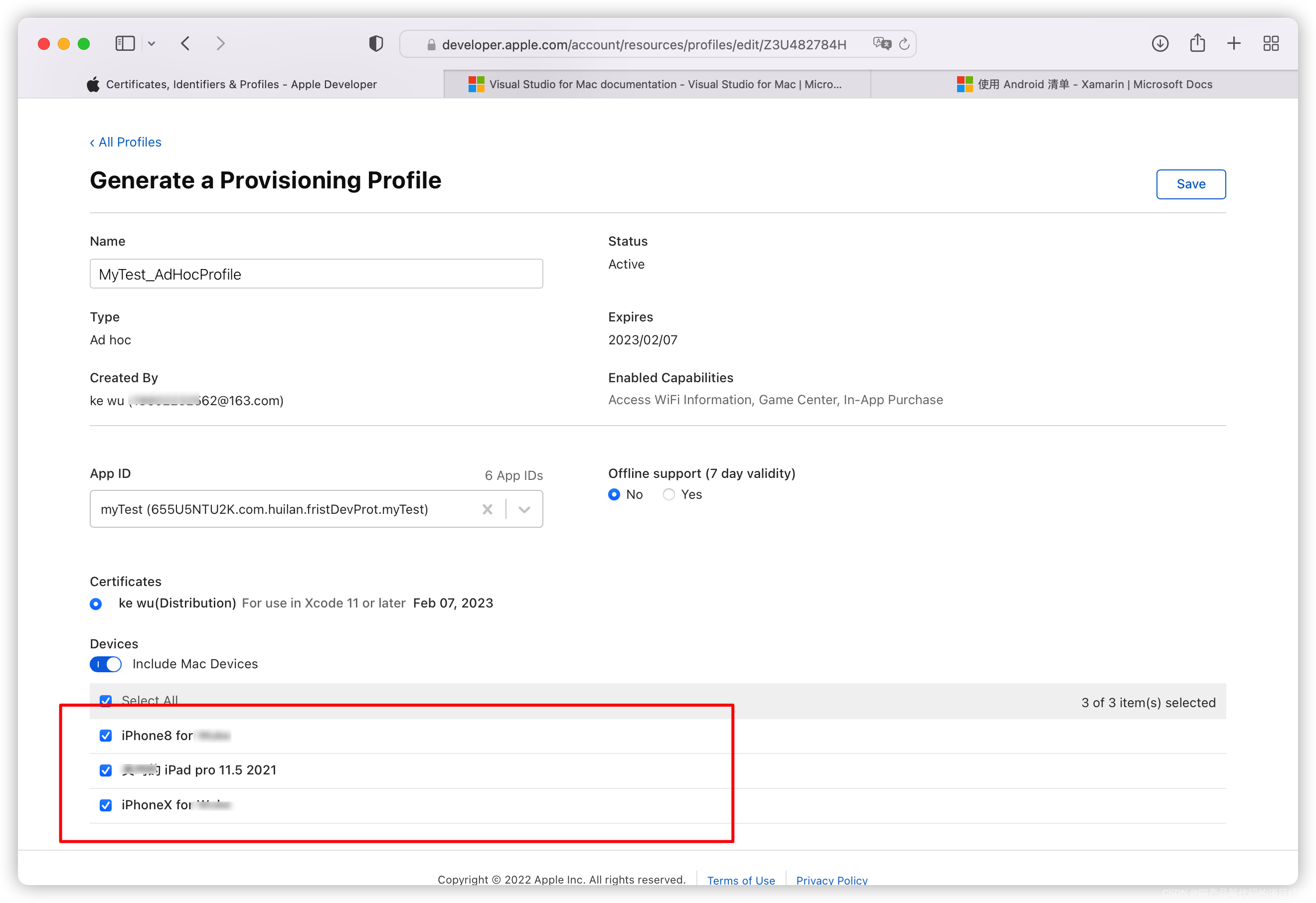Clear the selected App ID
The height and width of the screenshot is (903, 1316).
[x=487, y=509]
